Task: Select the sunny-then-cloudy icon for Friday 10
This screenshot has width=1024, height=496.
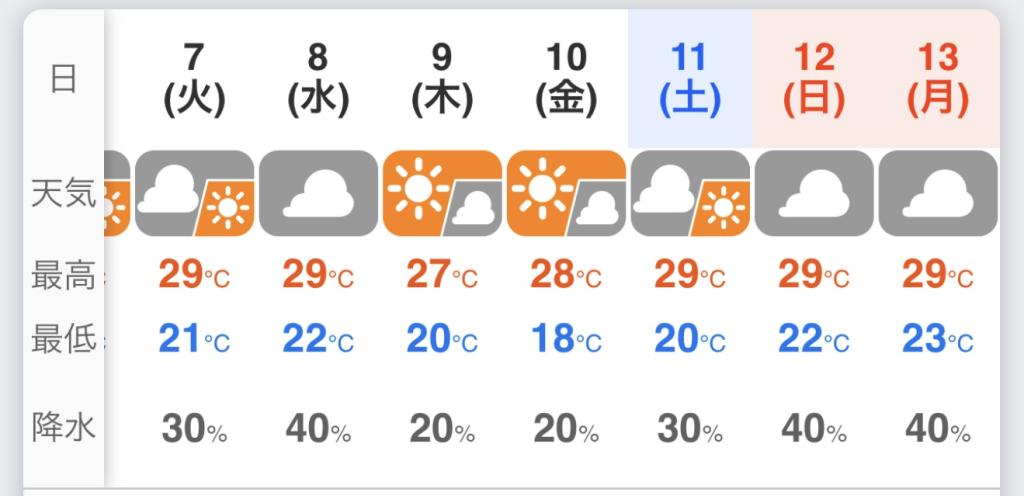Action: pos(566,193)
